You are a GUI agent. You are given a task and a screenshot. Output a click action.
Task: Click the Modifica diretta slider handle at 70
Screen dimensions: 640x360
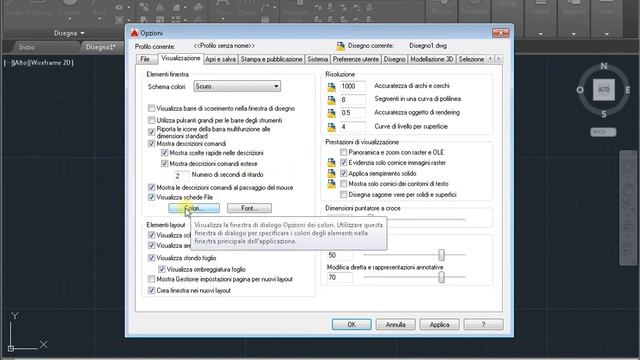pyautogui.click(x=441, y=278)
